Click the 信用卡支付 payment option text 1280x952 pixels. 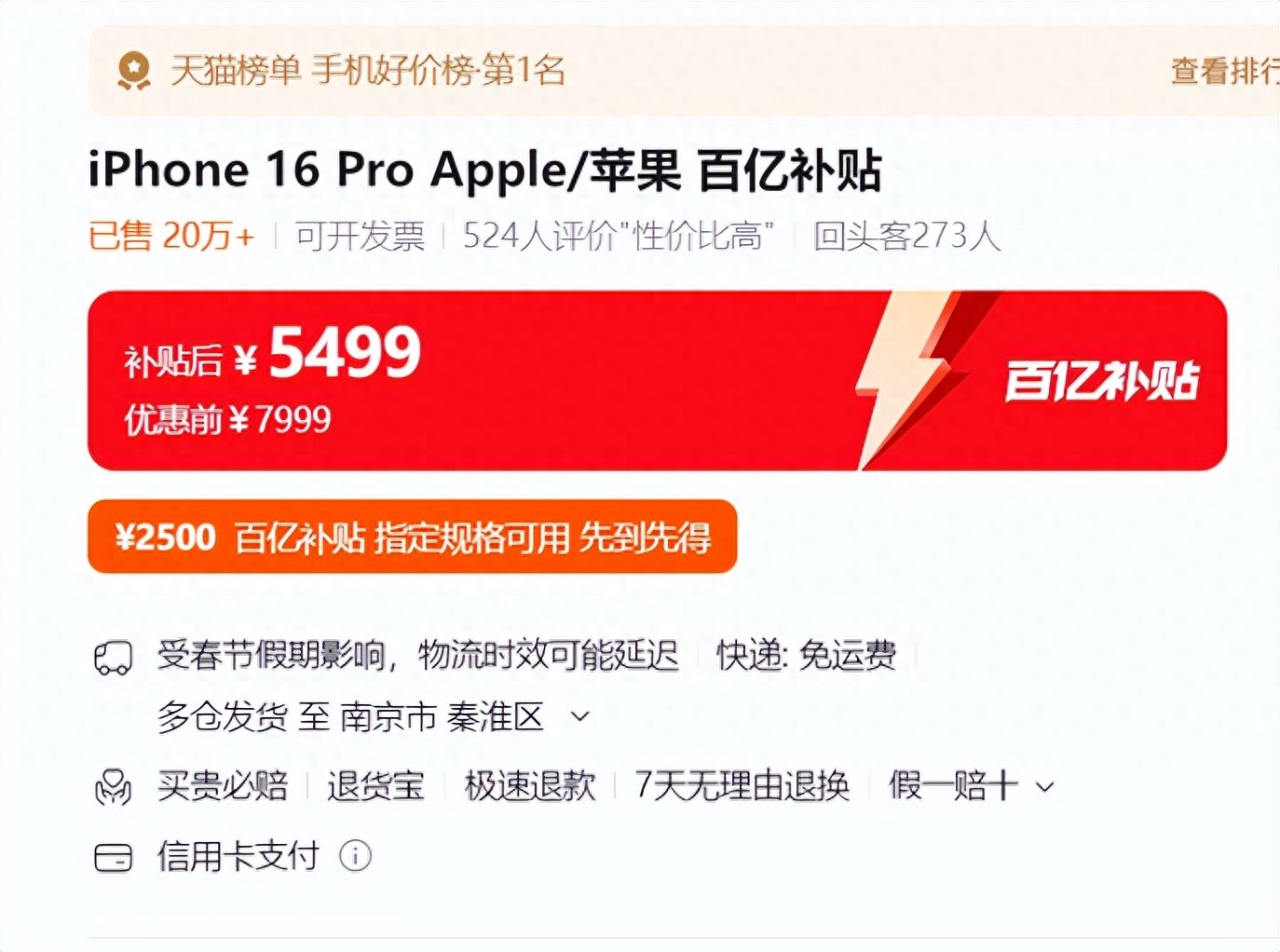[238, 856]
